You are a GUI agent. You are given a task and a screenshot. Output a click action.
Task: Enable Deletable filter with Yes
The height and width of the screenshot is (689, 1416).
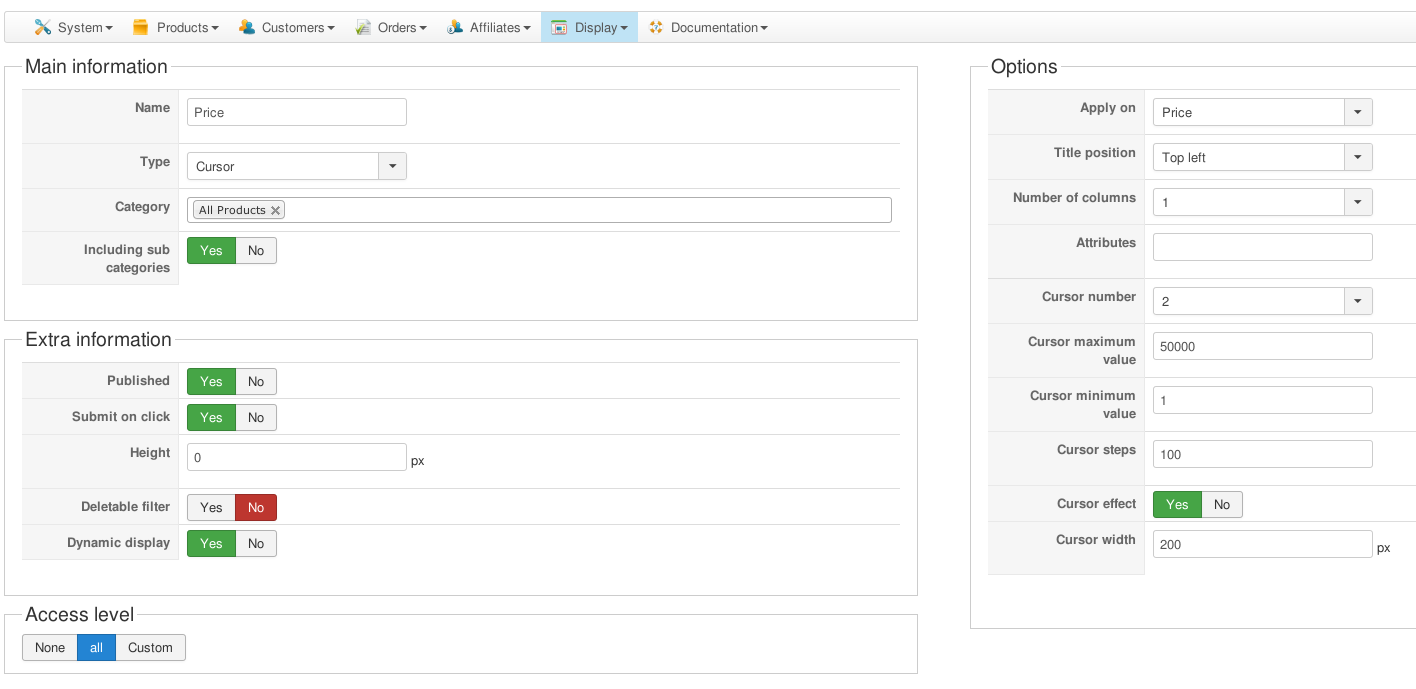[x=211, y=507]
